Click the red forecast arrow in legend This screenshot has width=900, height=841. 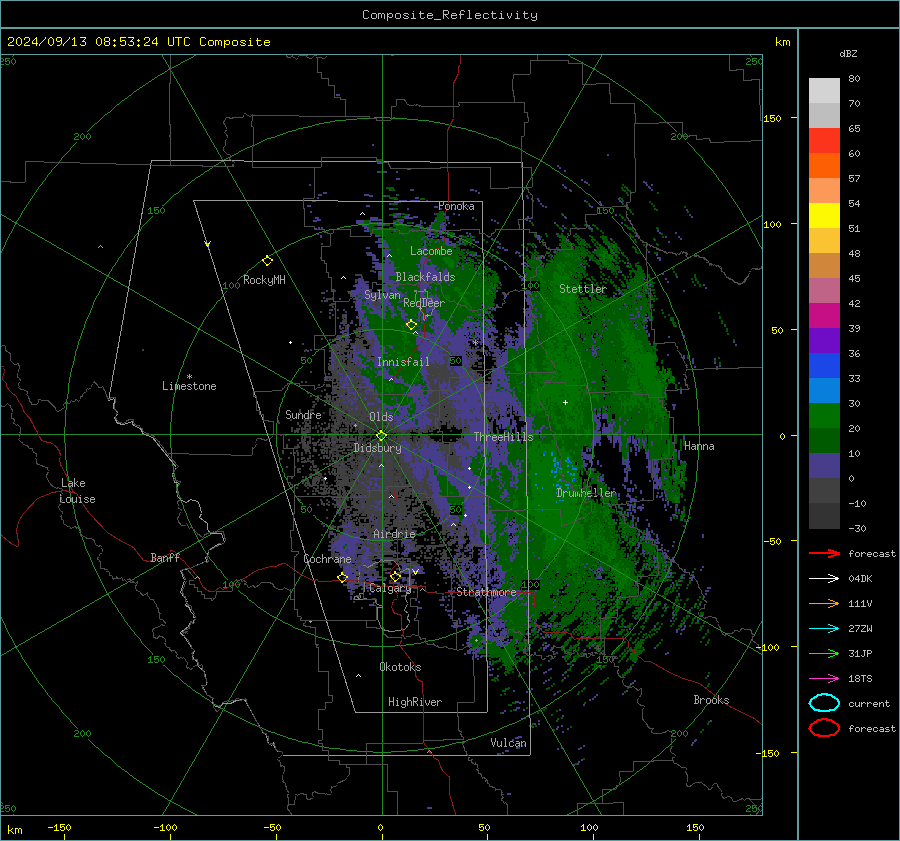click(824, 553)
